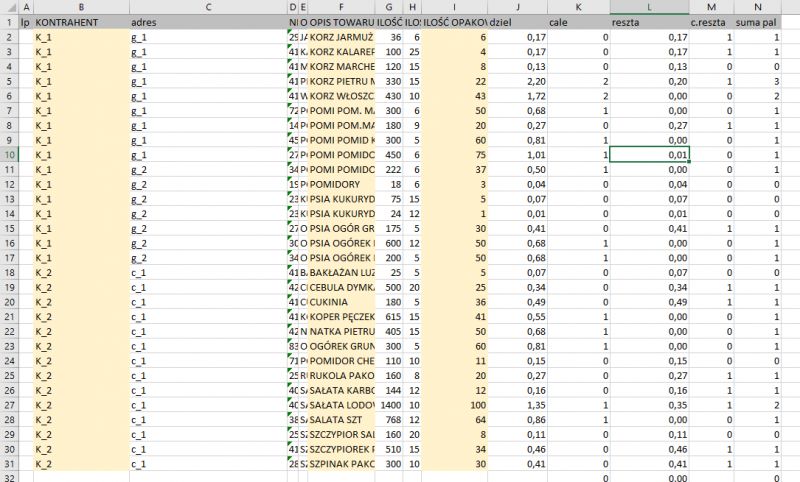The image size is (800, 482).
Task: Click quantity value 768
Action: [389, 420]
